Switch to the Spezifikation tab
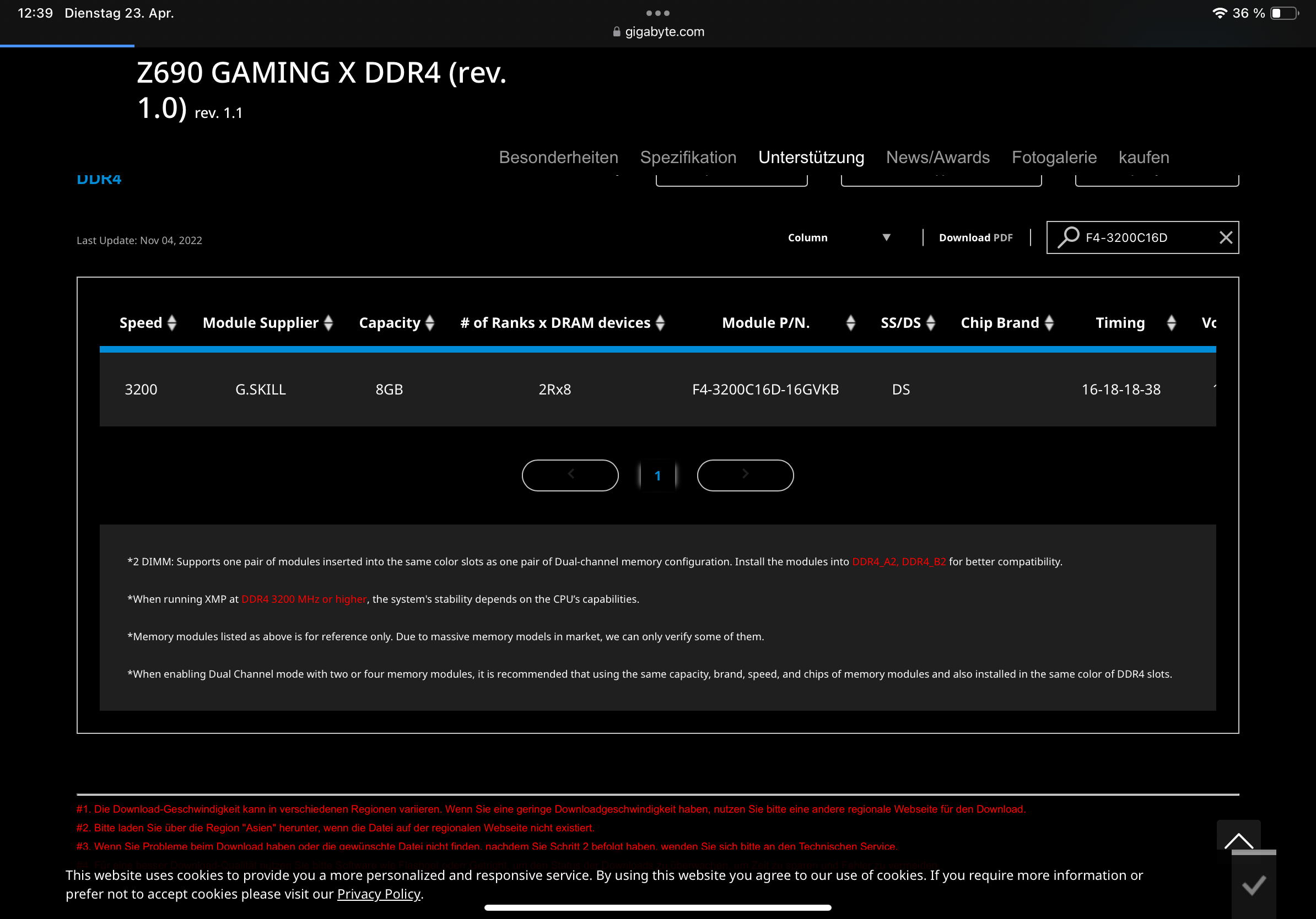The height and width of the screenshot is (919, 1316). pyautogui.click(x=688, y=158)
